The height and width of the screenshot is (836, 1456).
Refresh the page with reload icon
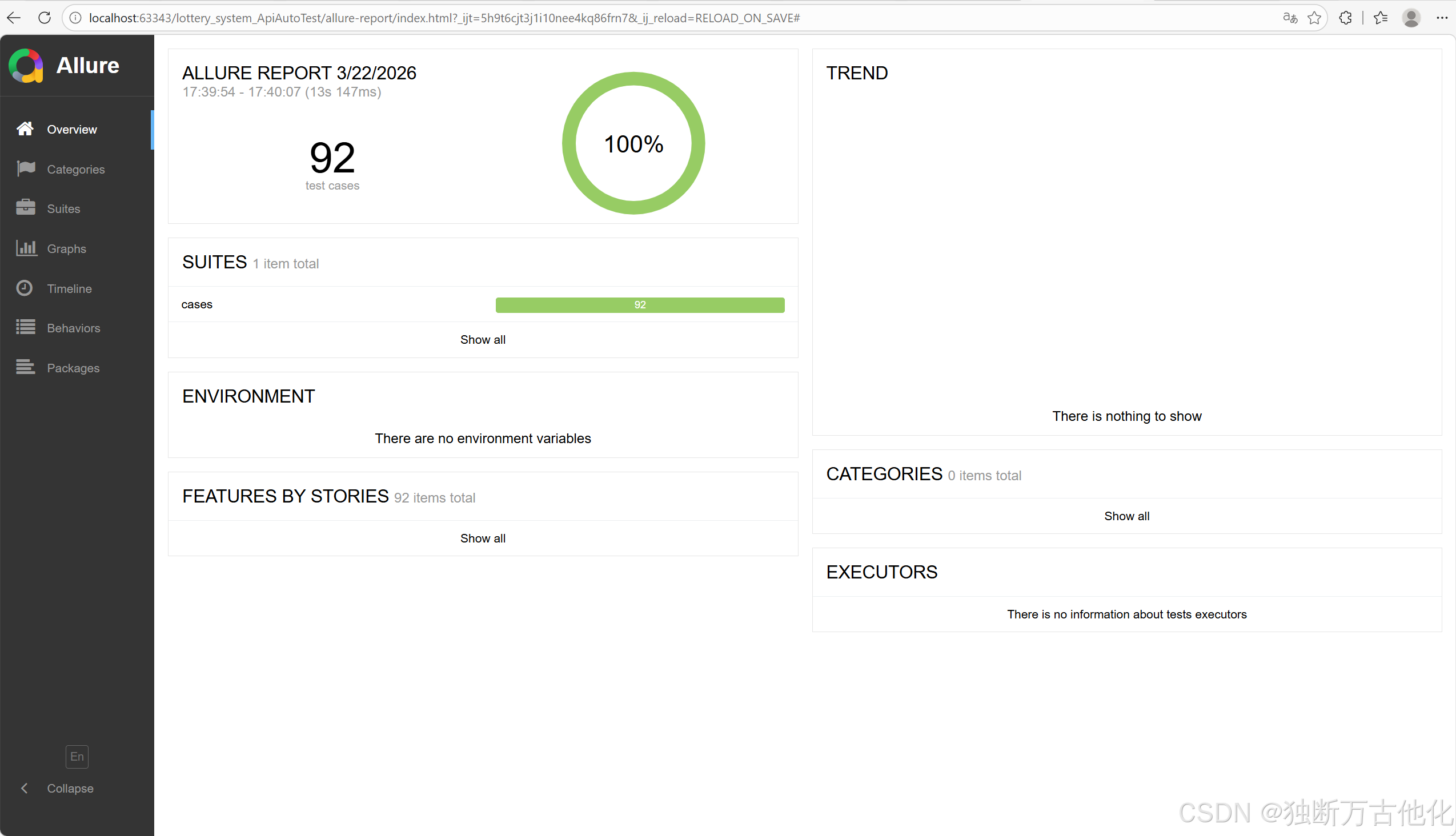click(x=44, y=18)
